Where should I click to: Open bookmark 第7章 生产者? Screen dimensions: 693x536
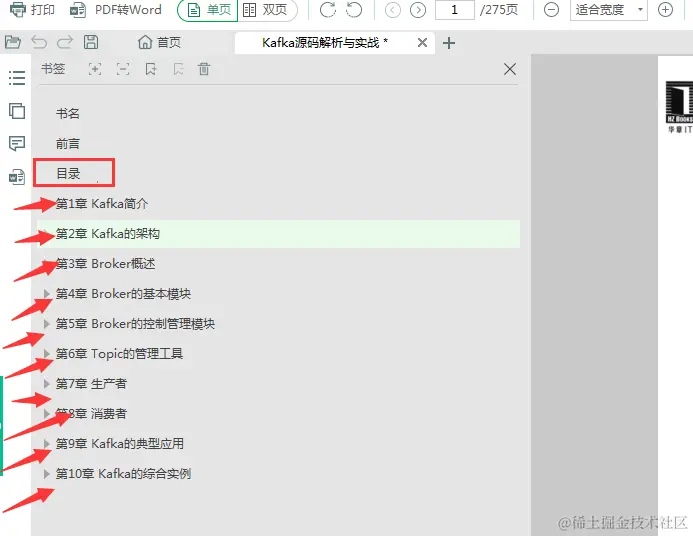[91, 384]
